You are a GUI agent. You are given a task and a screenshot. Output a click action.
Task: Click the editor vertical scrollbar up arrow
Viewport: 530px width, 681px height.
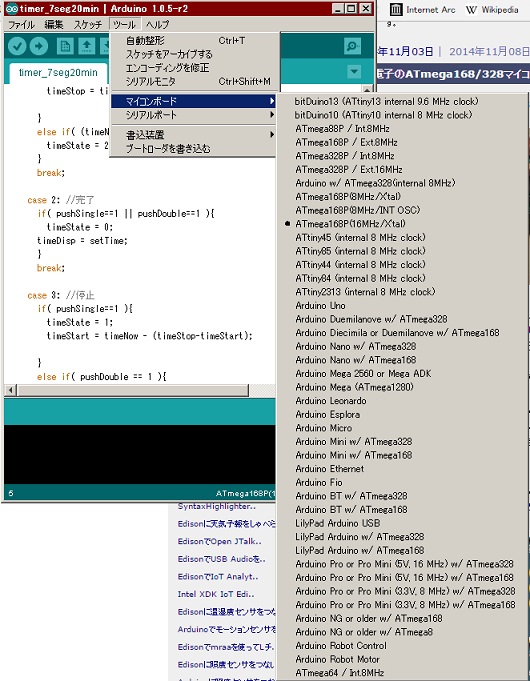tap(367, 89)
